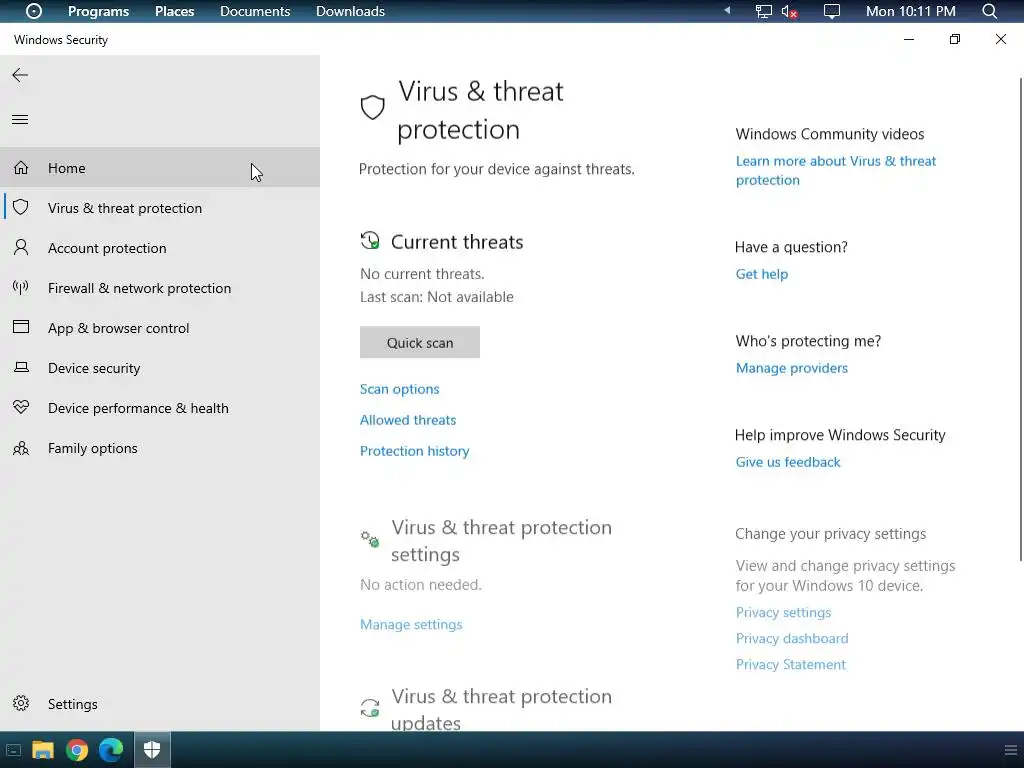The width and height of the screenshot is (1024, 768).
Task: Open Privacy dashboard link
Action: (792, 638)
